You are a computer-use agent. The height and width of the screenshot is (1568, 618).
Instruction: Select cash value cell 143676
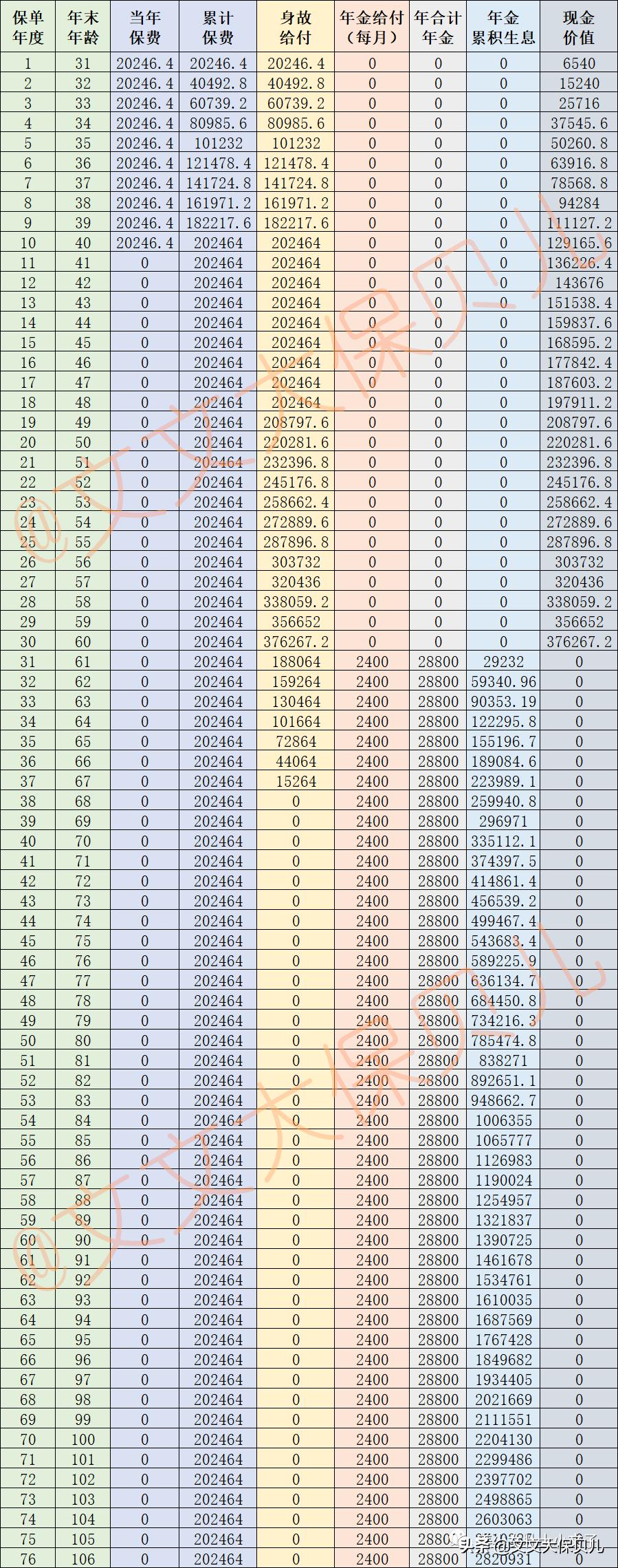(x=579, y=283)
